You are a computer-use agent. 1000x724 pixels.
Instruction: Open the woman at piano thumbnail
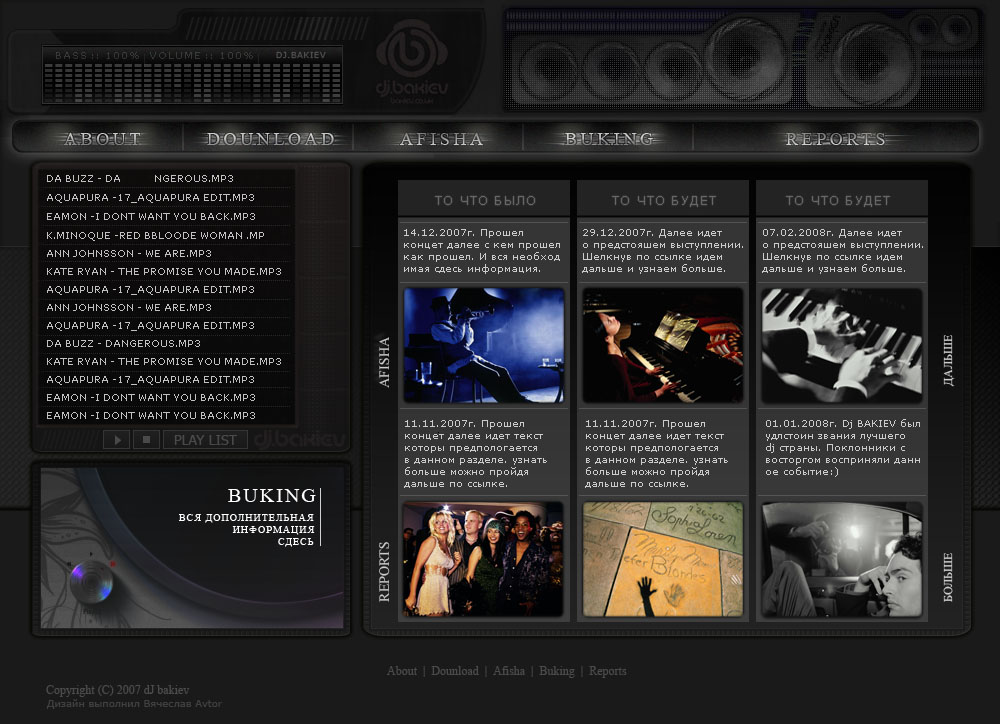(663, 345)
